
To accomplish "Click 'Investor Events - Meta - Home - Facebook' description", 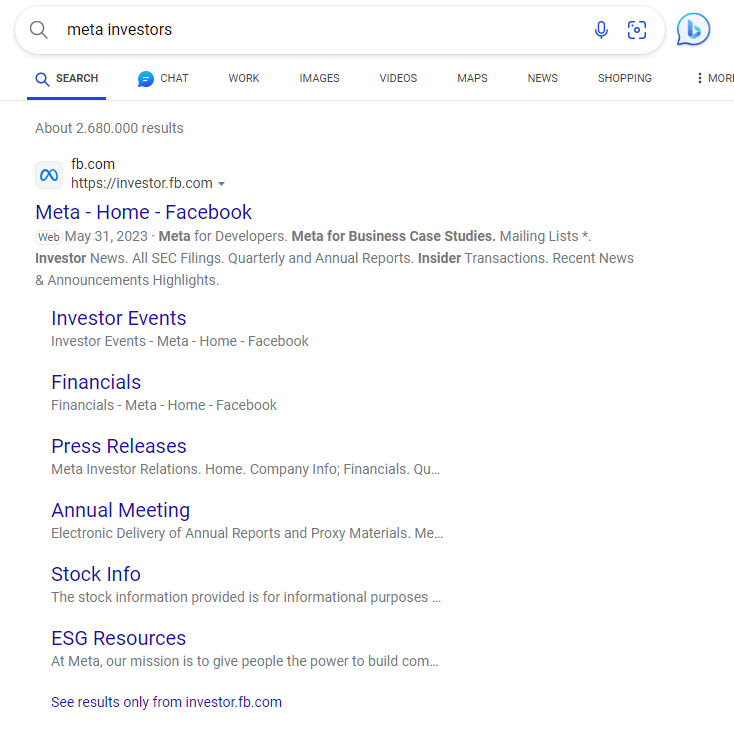I will pyautogui.click(x=180, y=341).
